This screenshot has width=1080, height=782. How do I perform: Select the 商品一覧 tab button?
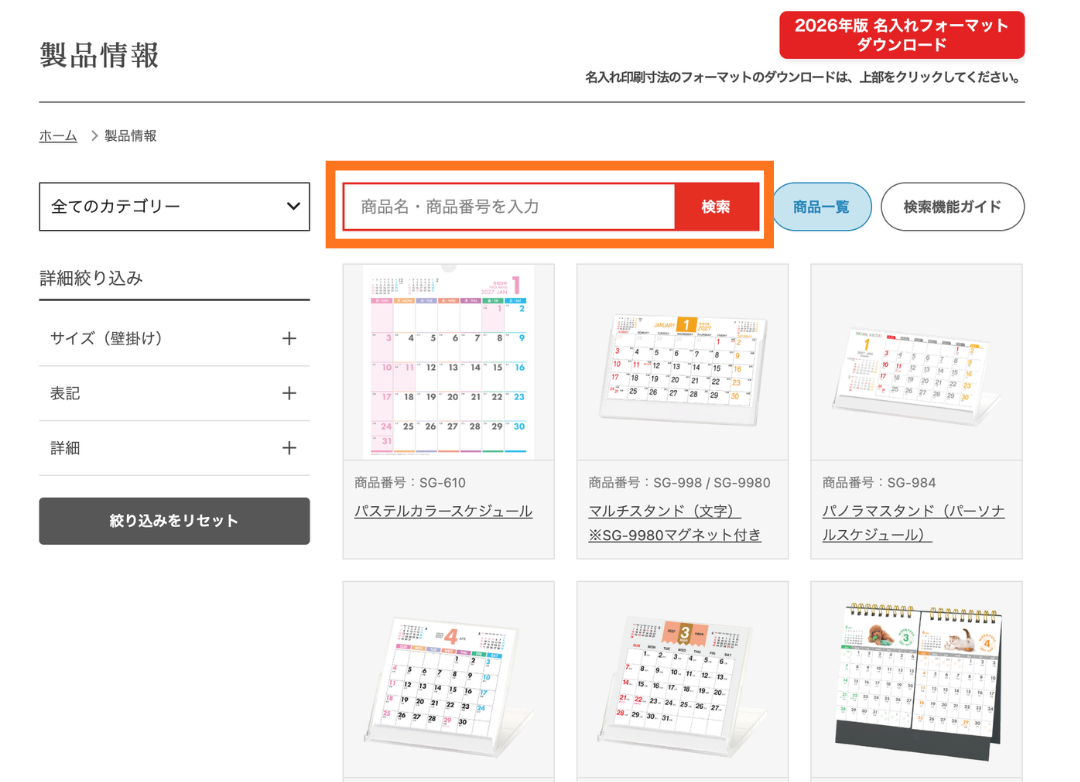click(821, 207)
